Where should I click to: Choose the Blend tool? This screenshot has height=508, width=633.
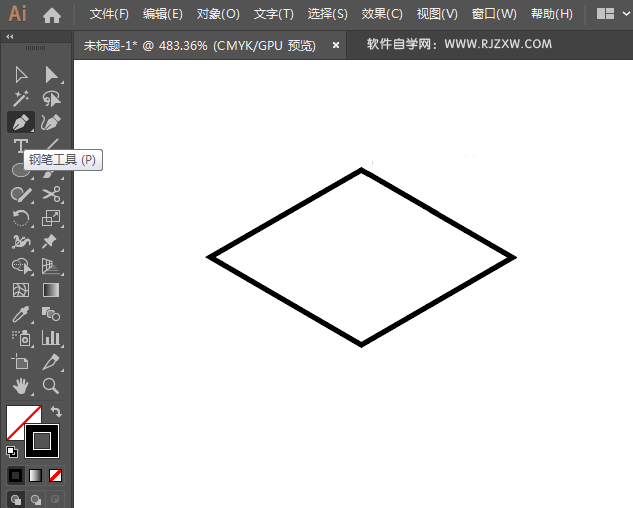[51, 314]
